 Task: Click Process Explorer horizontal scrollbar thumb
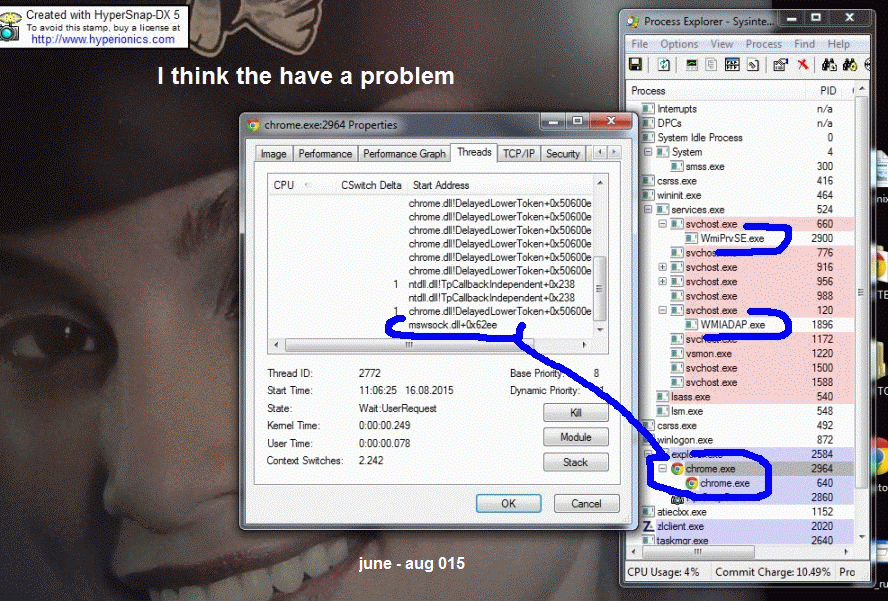pyautogui.click(x=698, y=551)
